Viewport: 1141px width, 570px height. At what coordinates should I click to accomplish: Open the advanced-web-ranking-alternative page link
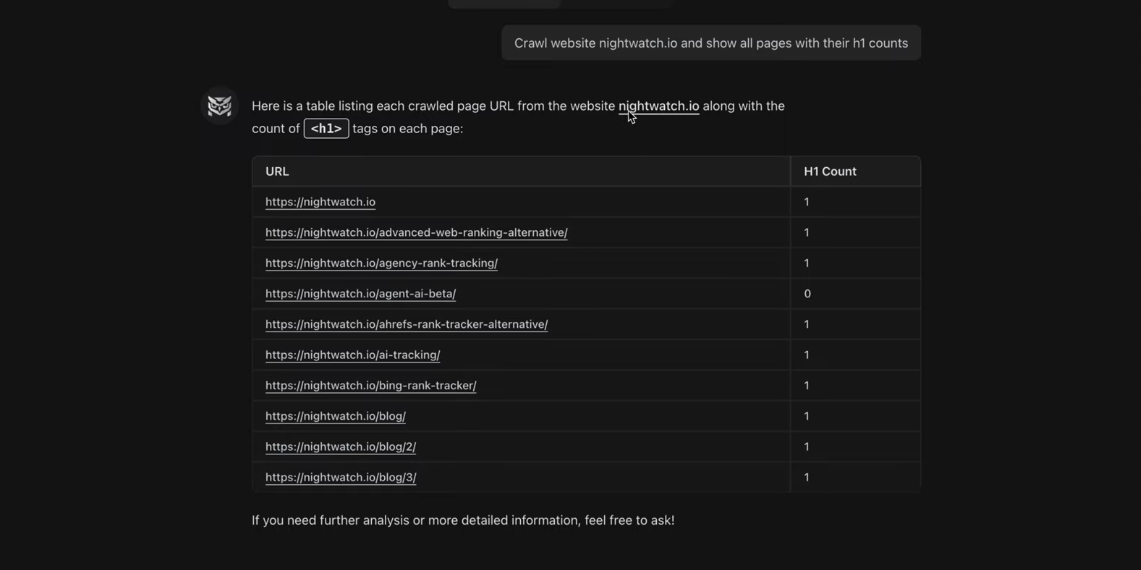(x=416, y=233)
